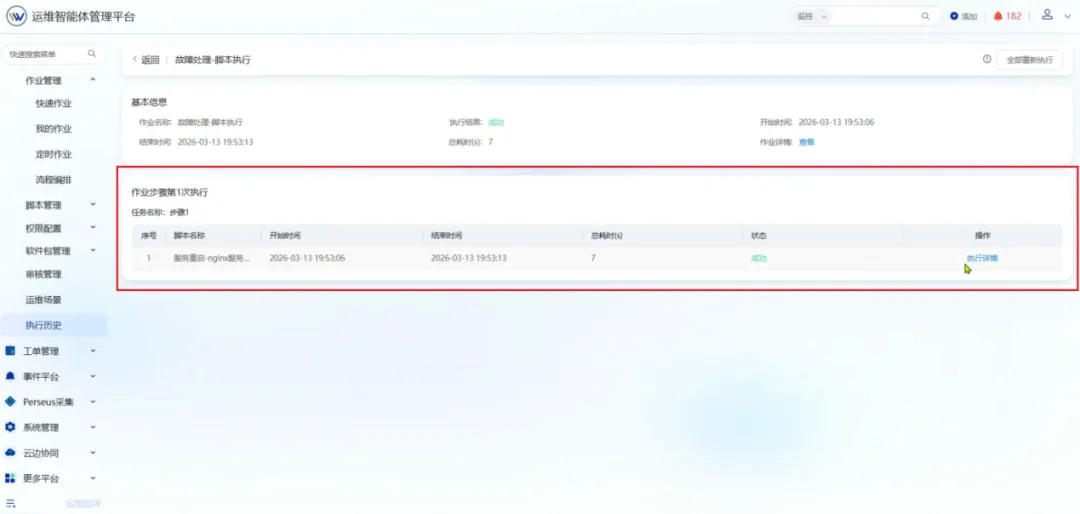Screen dimensions: 1080x514
Task: Click the user avatar icon
Action: click(1048, 15)
